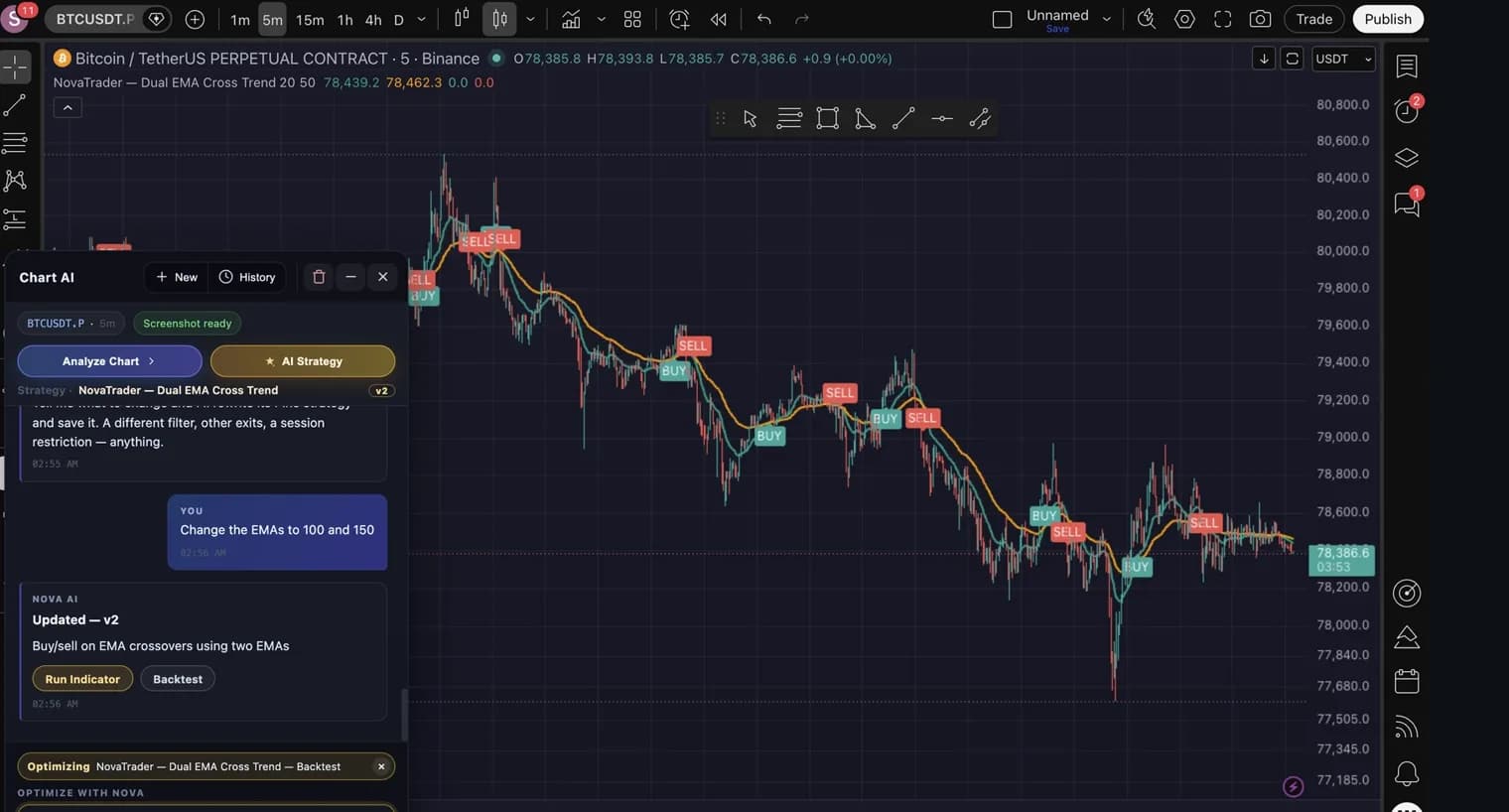The height and width of the screenshot is (812, 1509).
Task: Open the watchlist panel in right sidebar
Action: click(1407, 67)
